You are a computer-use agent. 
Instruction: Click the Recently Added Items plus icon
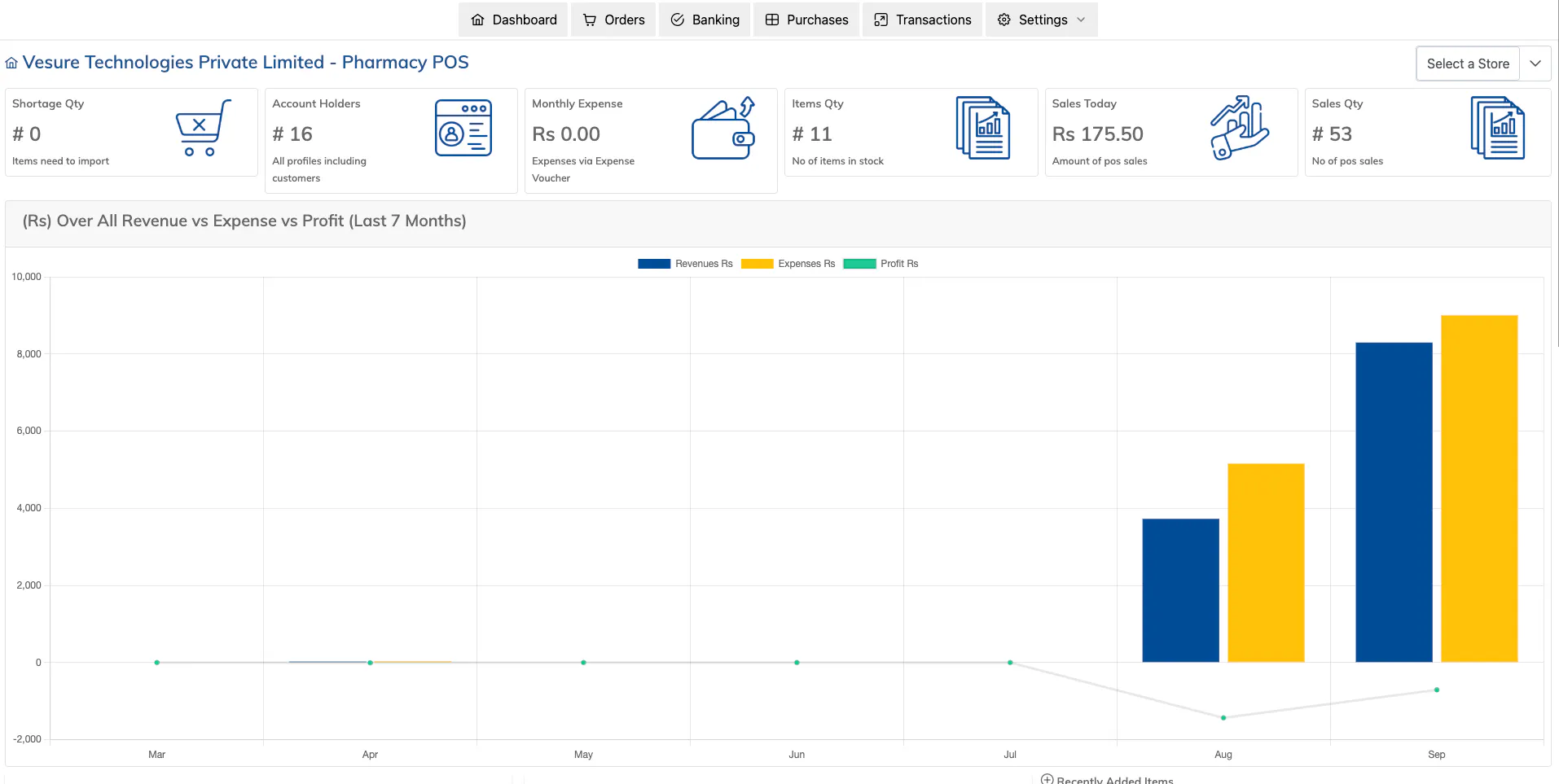pyautogui.click(x=1047, y=779)
